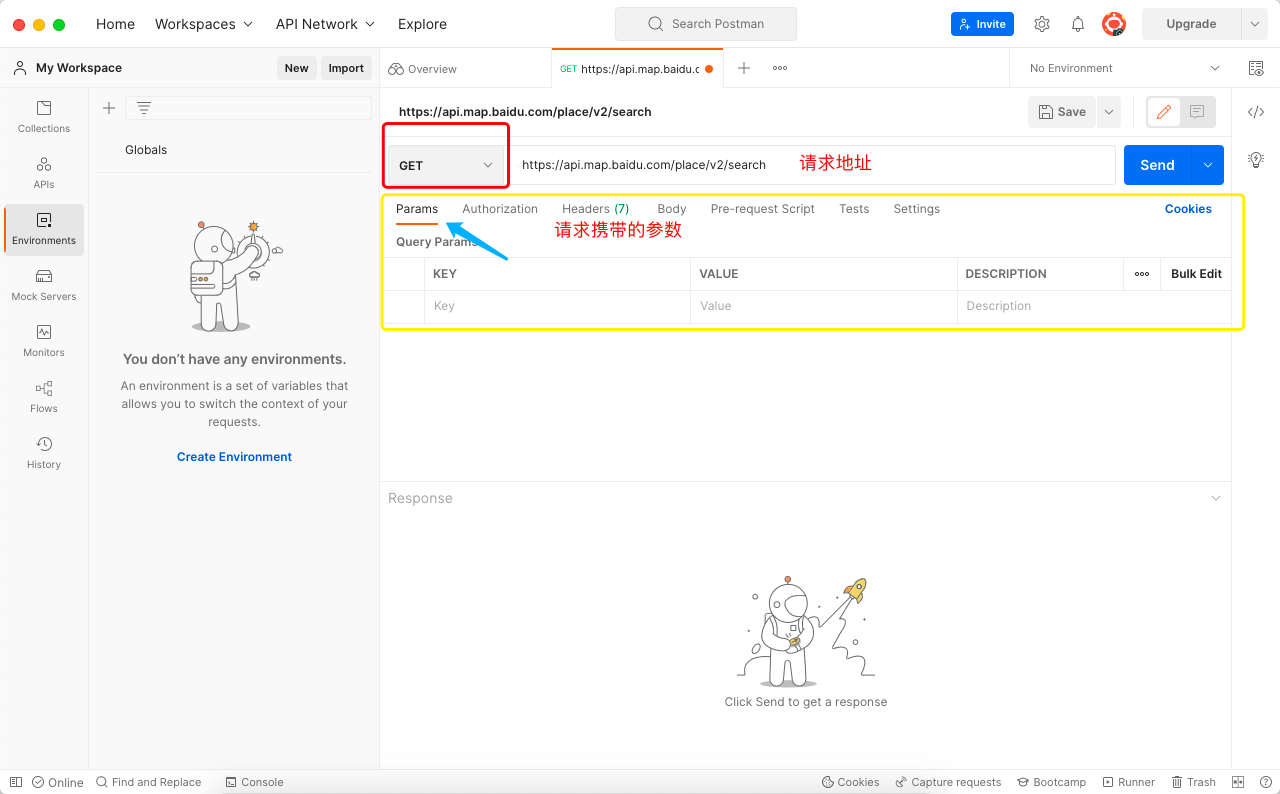Image resolution: width=1280 pixels, height=794 pixels.
Task: Open the APIs sidebar panel
Action: (44, 173)
